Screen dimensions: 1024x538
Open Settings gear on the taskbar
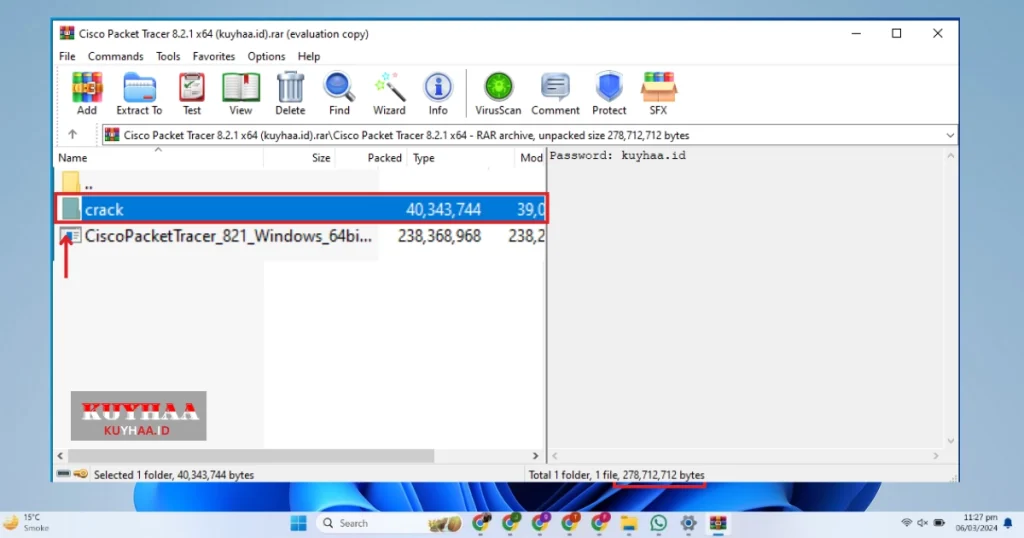688,523
